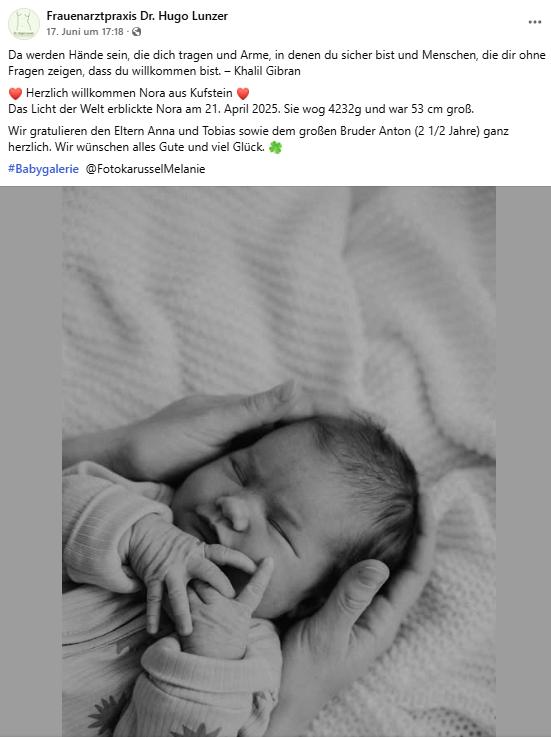The width and height of the screenshot is (551, 737).
Task: Open the three-dot post options menu
Action: click(x=535, y=22)
